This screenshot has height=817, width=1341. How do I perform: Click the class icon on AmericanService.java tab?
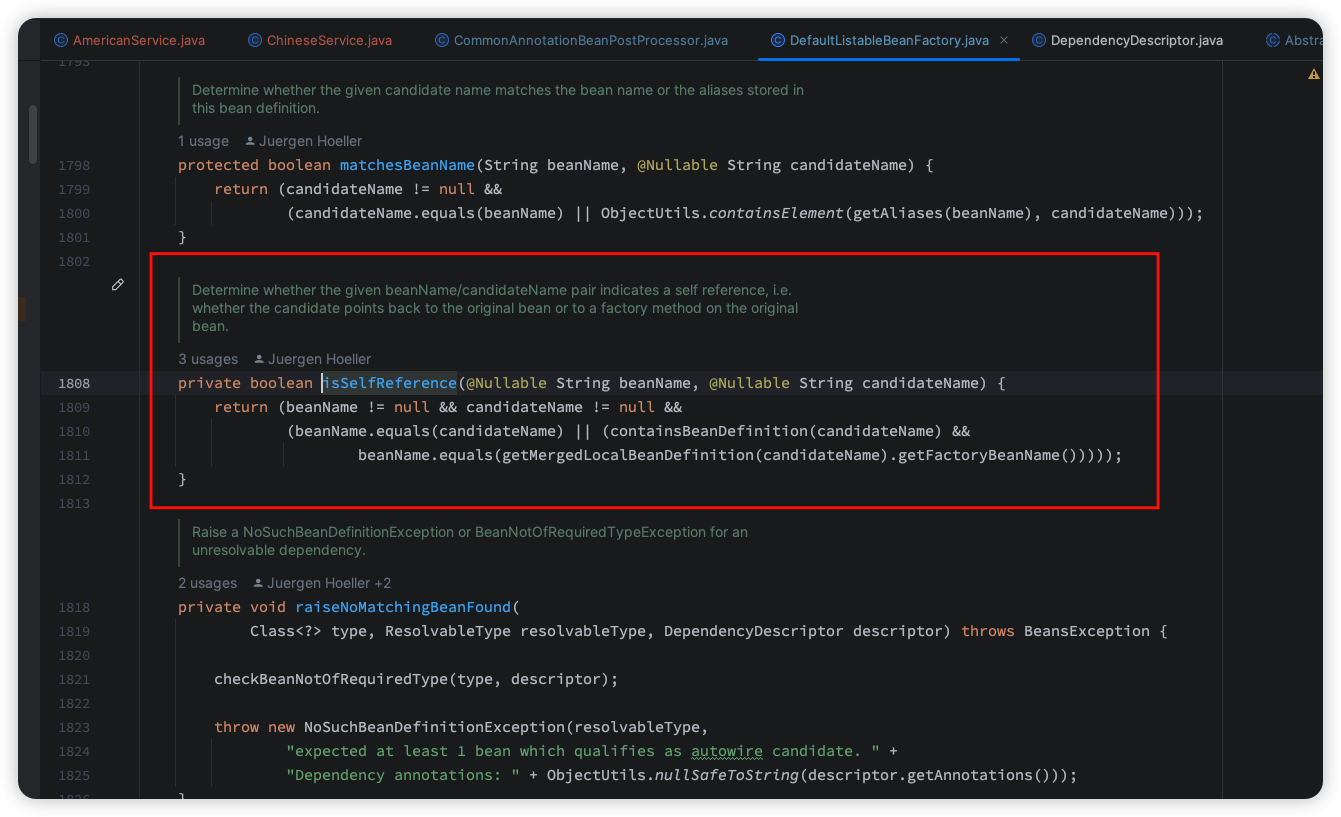[x=61, y=40]
